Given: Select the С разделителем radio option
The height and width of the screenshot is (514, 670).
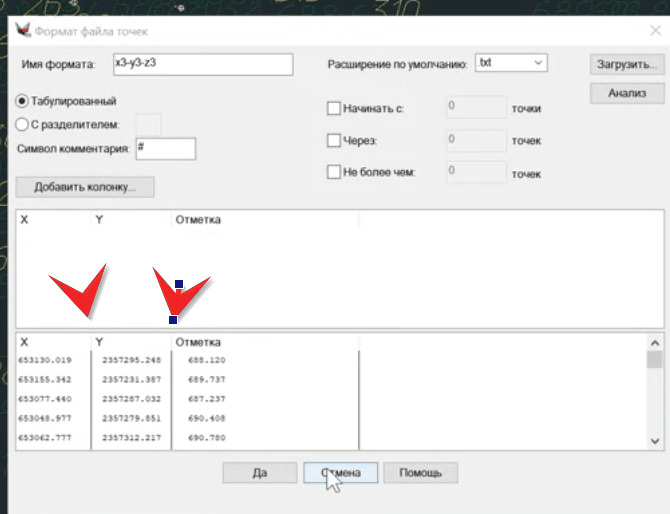Looking at the screenshot, I should coord(25,124).
